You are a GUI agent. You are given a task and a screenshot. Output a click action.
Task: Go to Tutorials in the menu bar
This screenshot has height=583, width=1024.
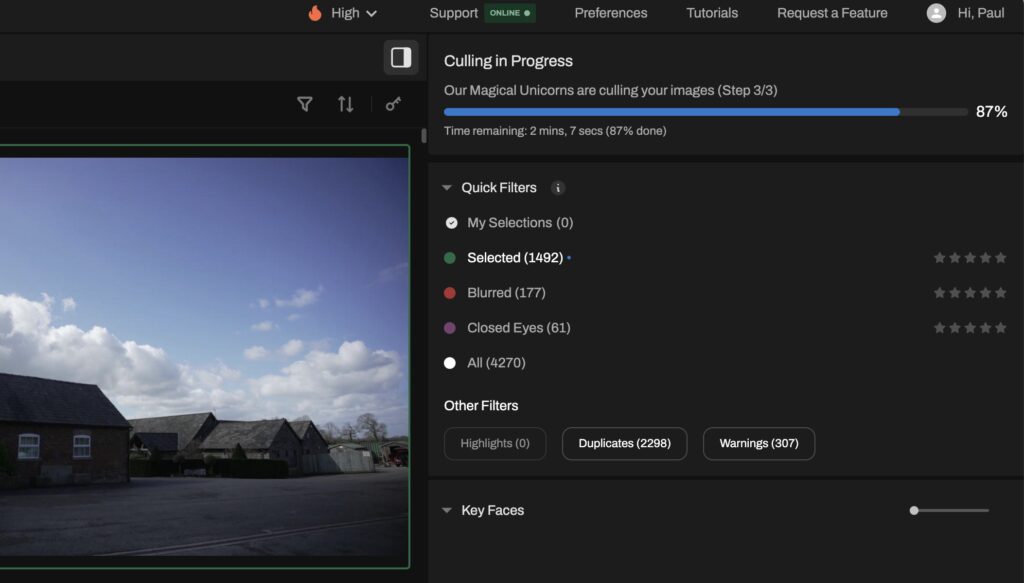coord(711,13)
